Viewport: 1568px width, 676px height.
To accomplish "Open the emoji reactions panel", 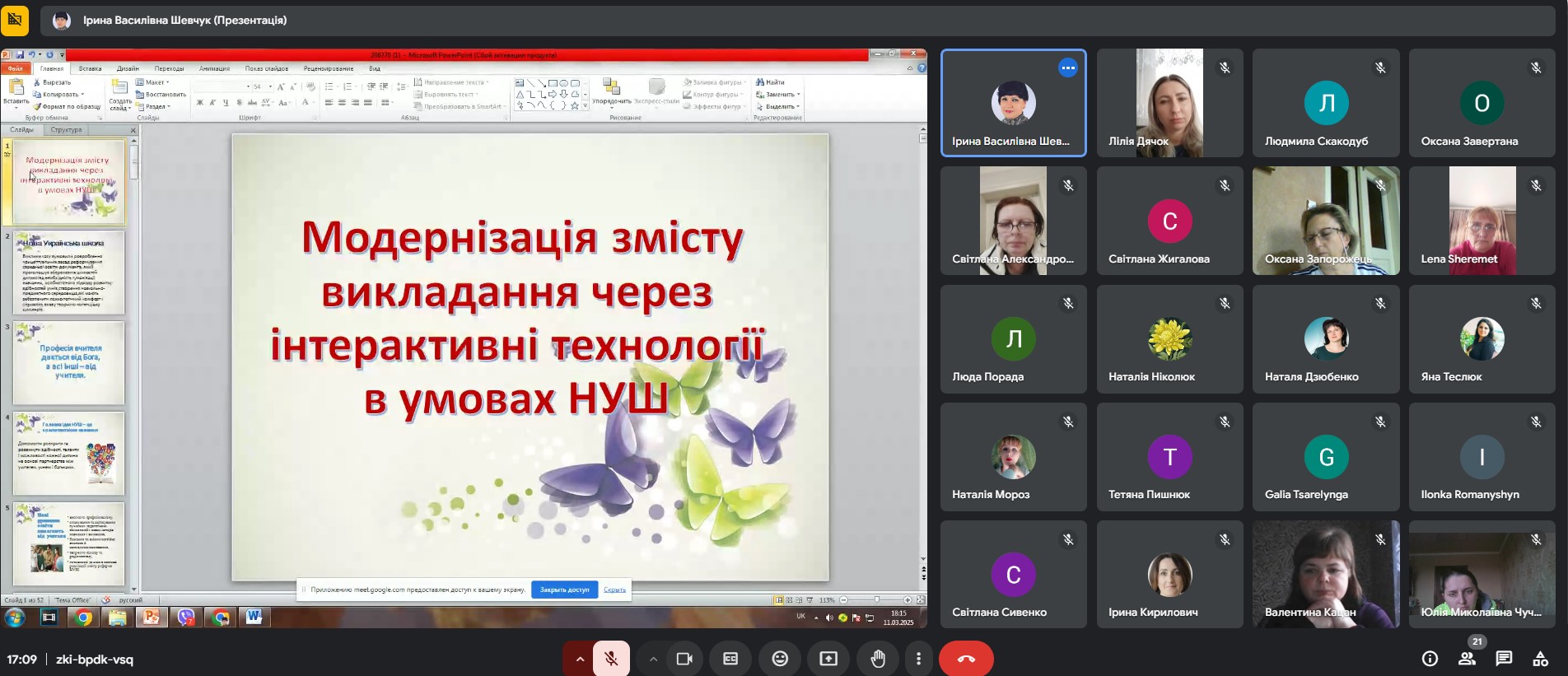I will click(780, 659).
